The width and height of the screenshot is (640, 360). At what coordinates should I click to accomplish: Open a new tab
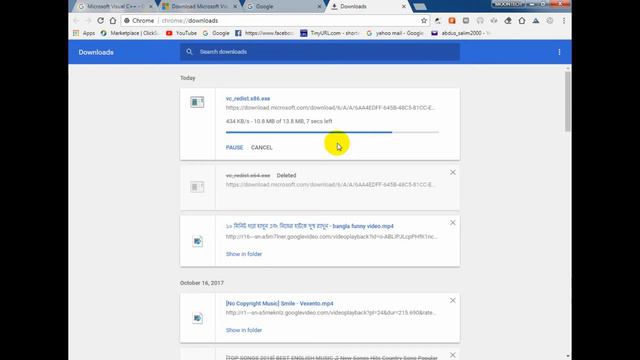(x=420, y=7)
